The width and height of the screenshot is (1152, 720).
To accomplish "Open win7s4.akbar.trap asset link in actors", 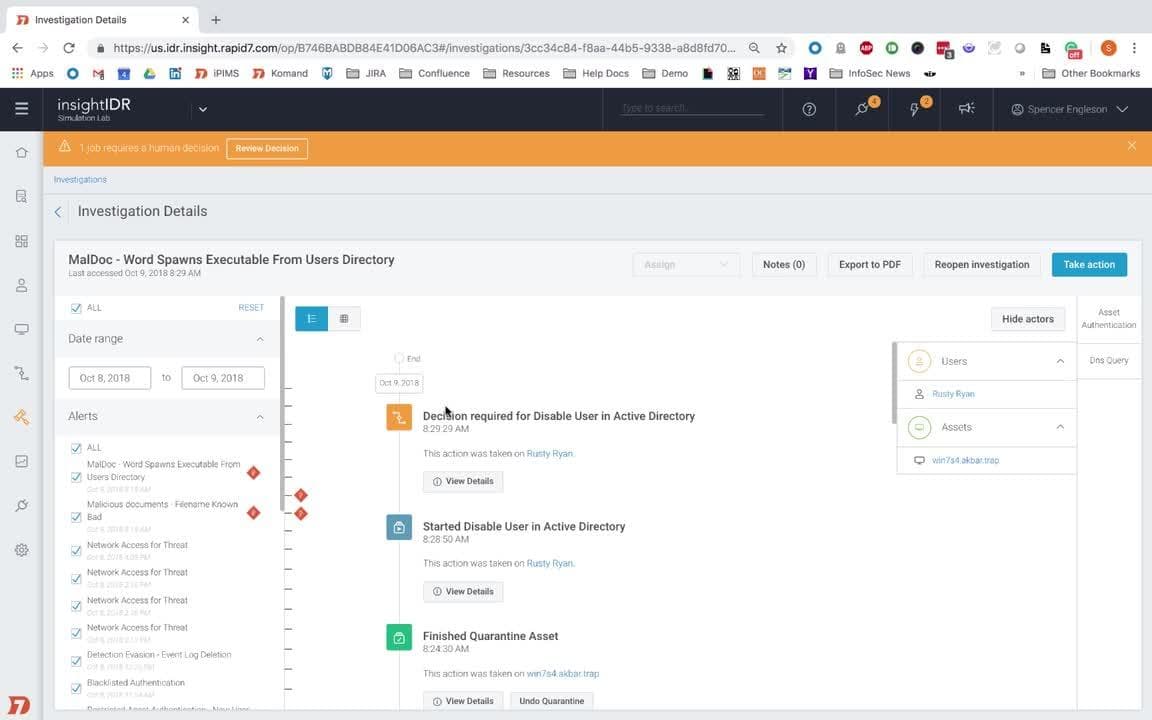I will [965, 461].
